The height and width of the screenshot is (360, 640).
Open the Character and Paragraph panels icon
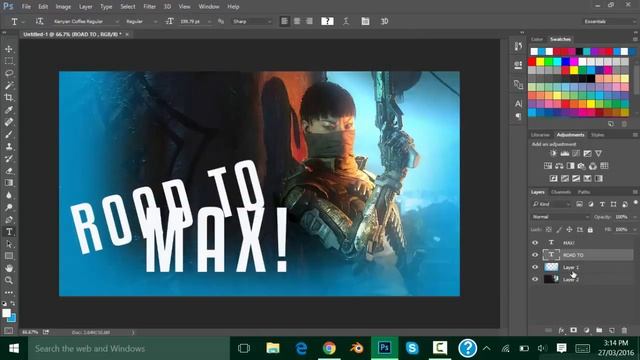[365, 21]
